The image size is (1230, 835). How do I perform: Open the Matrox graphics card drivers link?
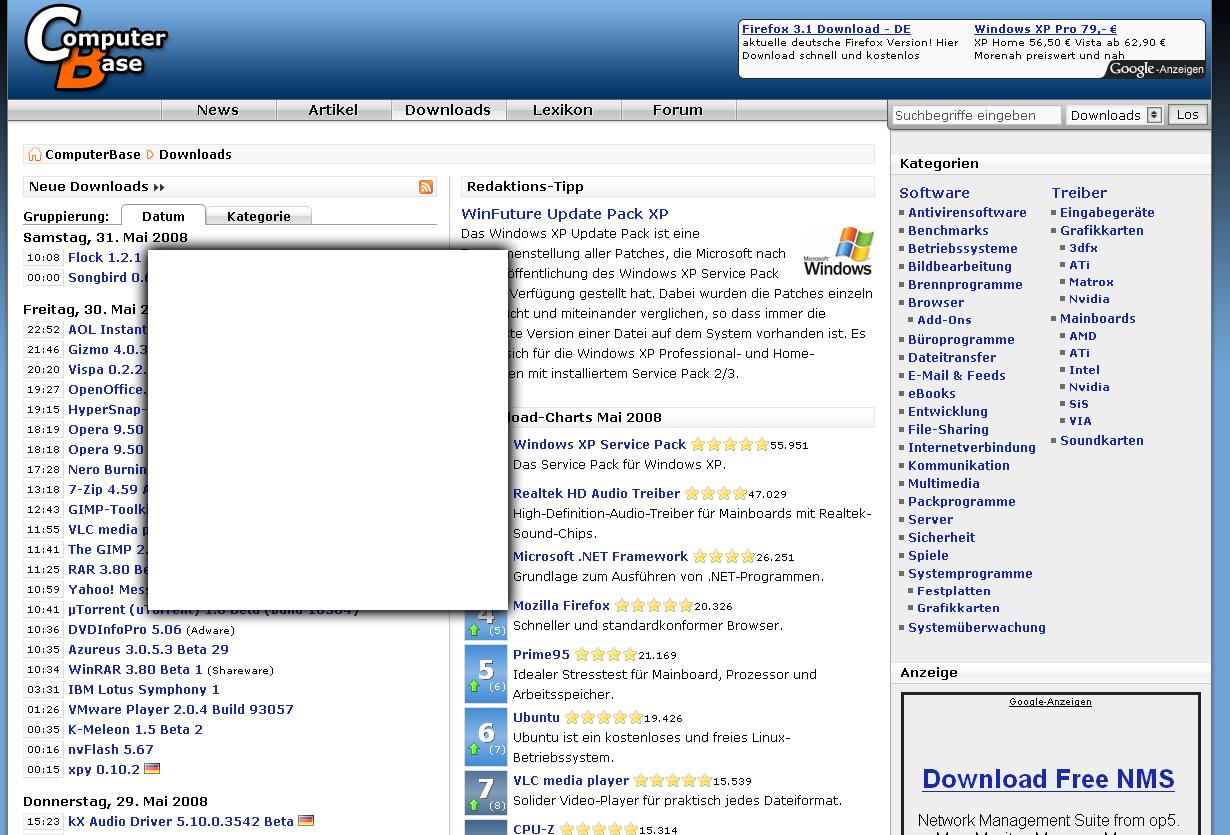tap(1091, 283)
